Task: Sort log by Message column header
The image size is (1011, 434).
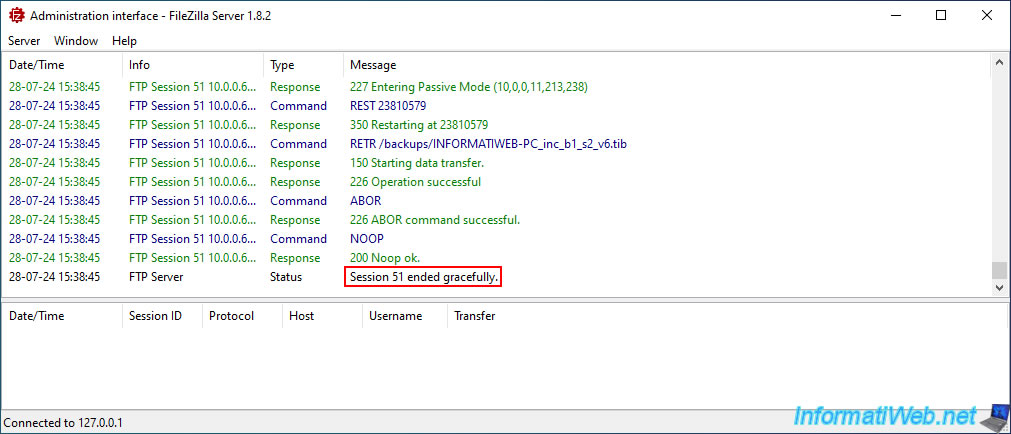Action: 667,65
